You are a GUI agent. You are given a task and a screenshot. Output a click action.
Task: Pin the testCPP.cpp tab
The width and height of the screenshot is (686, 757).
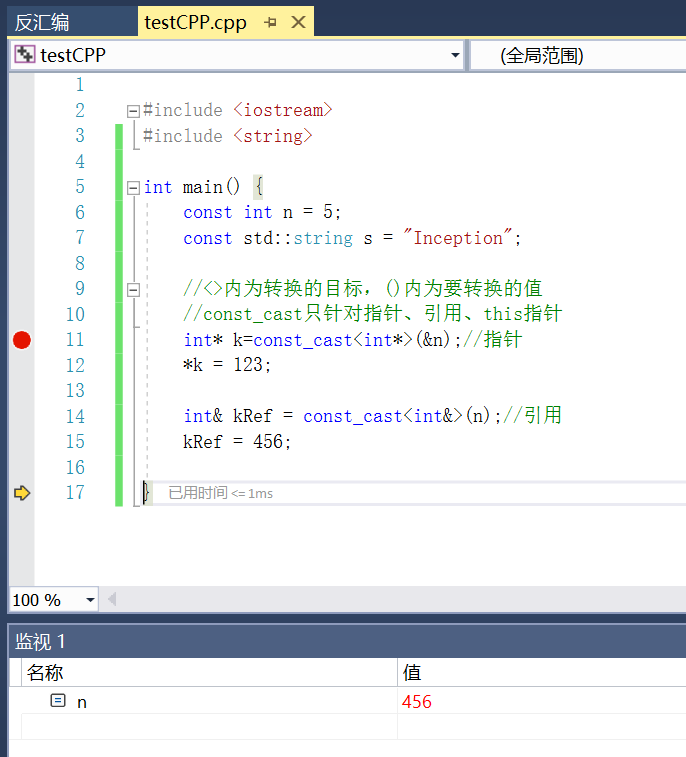coord(270,22)
